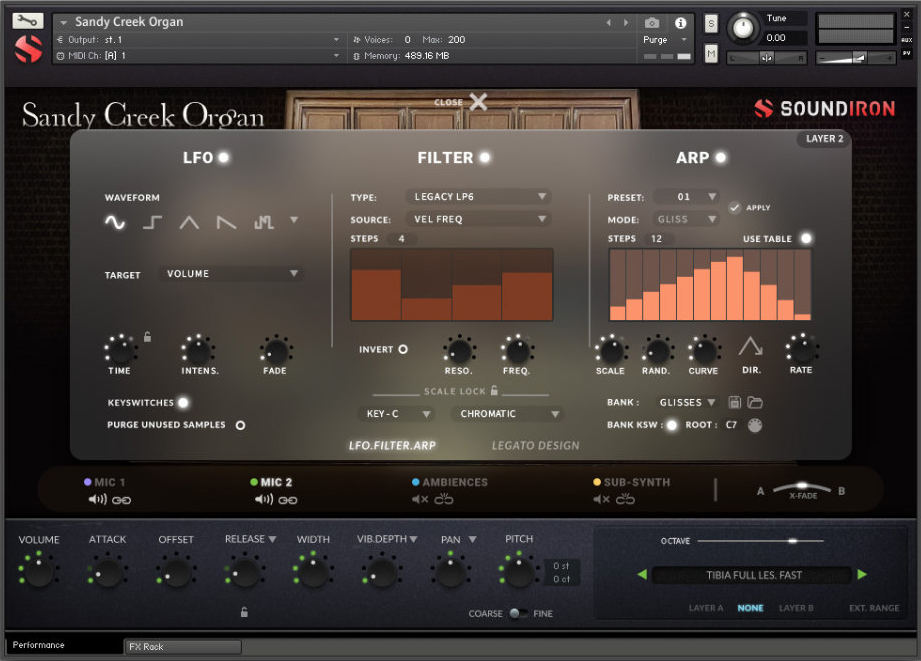Select the triangle wave LFO waveform
921x661 pixels.
pyautogui.click(x=188, y=222)
